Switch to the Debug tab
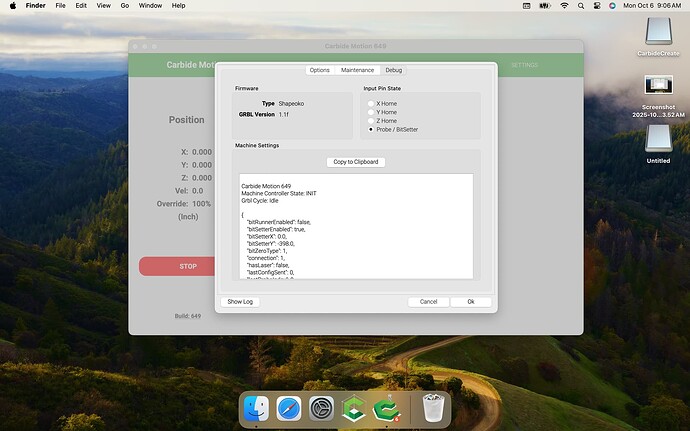The image size is (690, 431). 393,70
